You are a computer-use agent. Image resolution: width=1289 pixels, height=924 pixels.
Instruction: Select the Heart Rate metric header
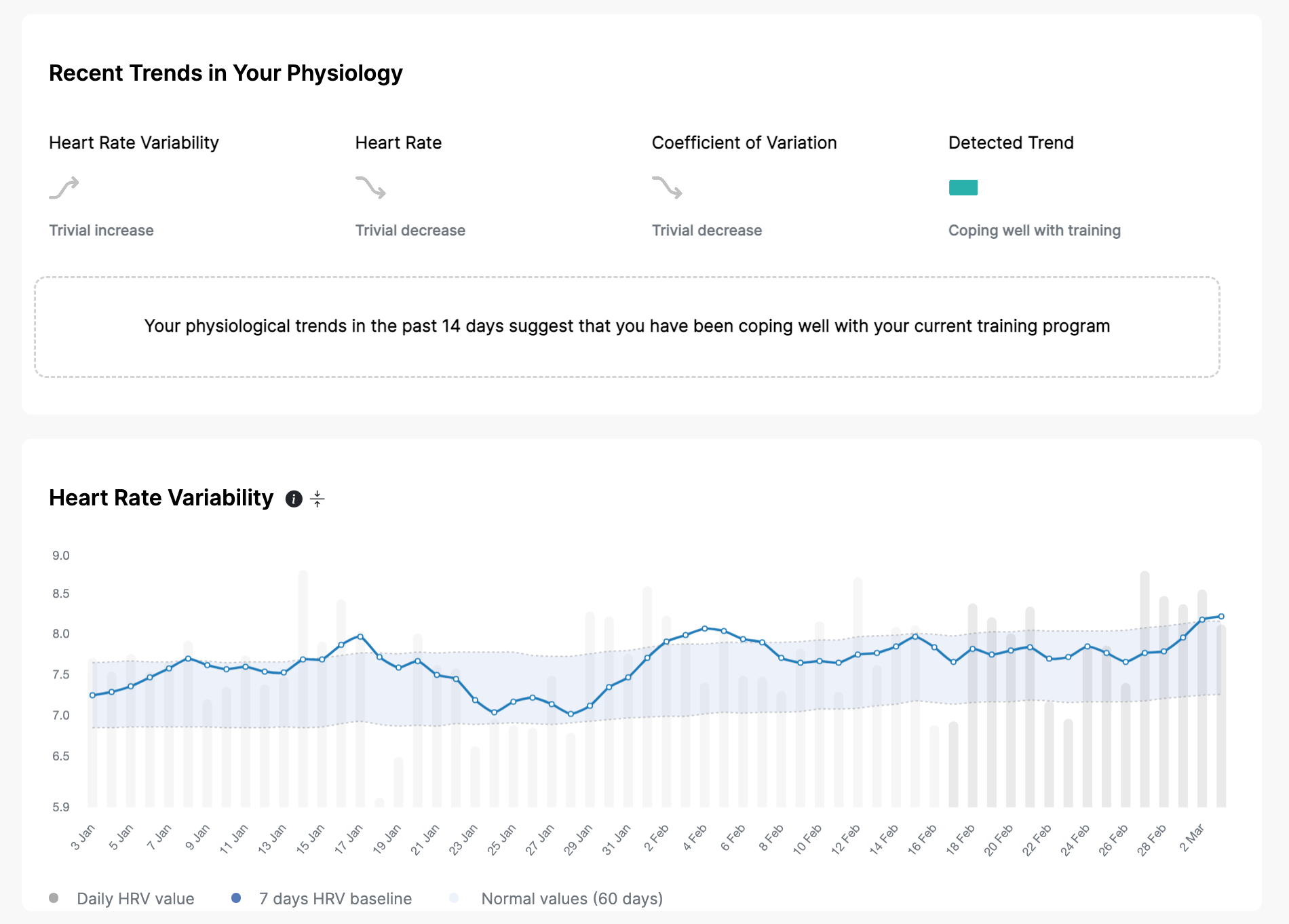pos(398,142)
